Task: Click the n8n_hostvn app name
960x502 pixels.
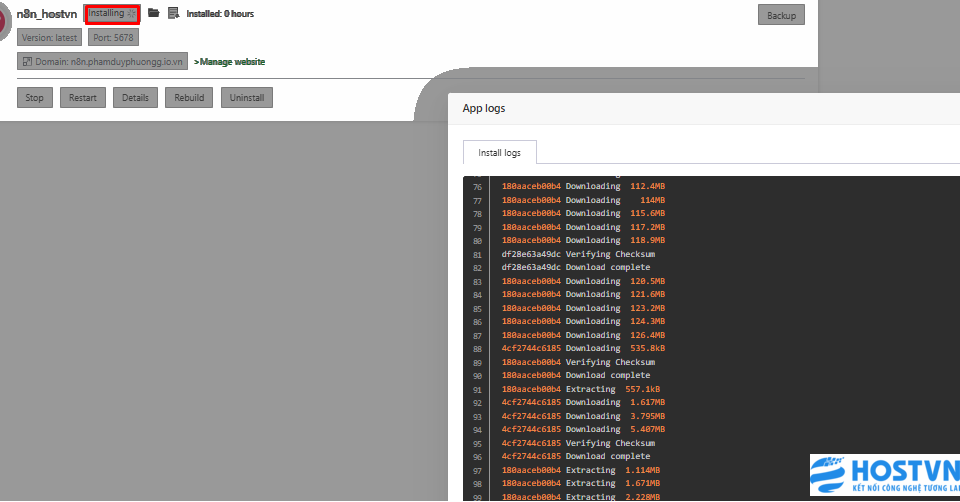Action: point(47,14)
